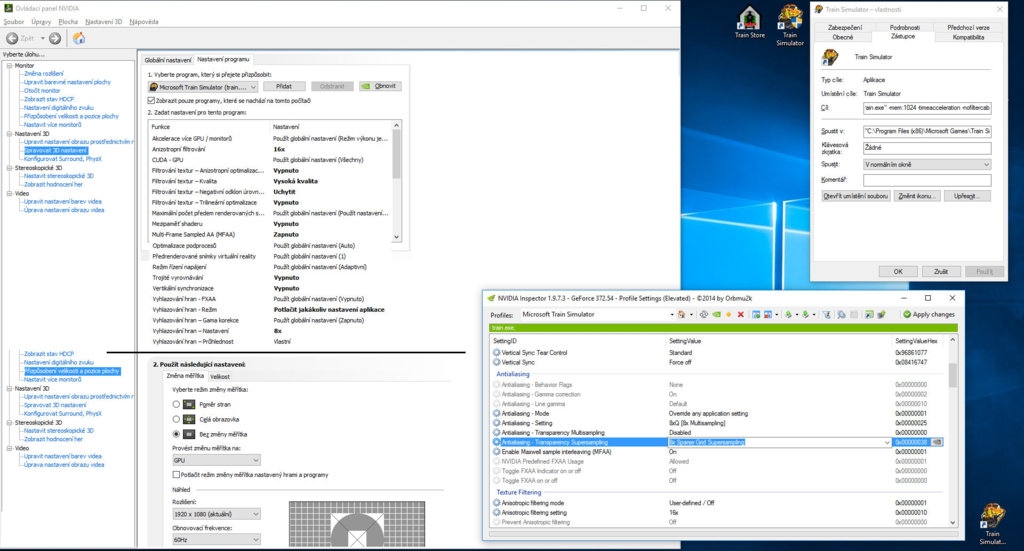Screen dimensions: 1024x551
Task: Click the add application to profile icon
Action: [x=756, y=315]
